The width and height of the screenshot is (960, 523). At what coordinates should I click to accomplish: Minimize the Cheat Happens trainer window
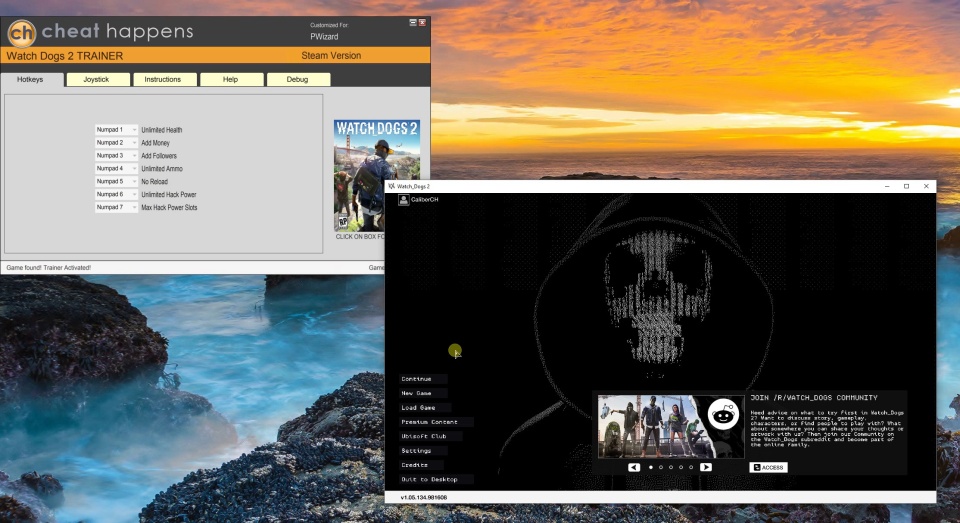click(x=413, y=22)
